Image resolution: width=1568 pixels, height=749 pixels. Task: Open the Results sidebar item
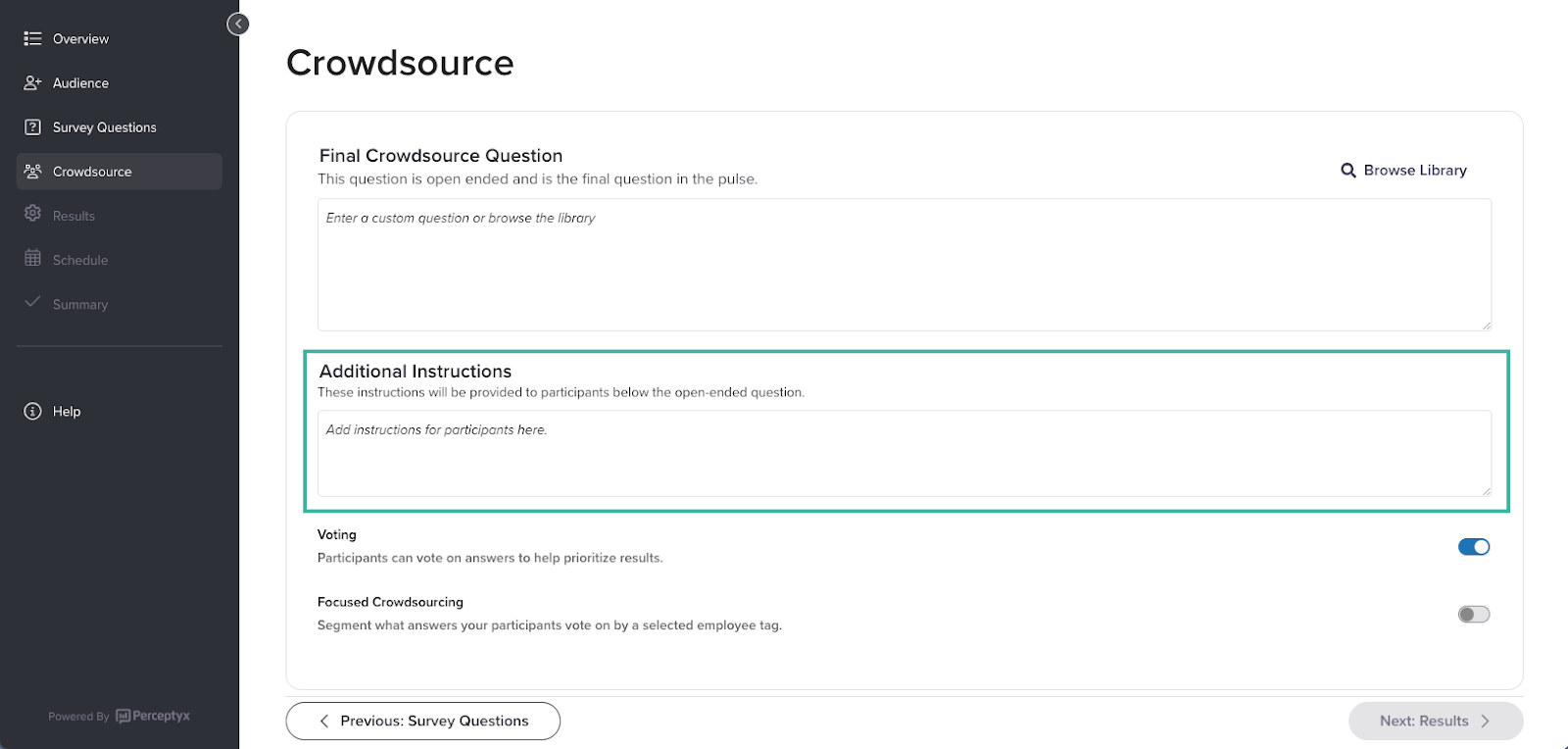[120, 216]
